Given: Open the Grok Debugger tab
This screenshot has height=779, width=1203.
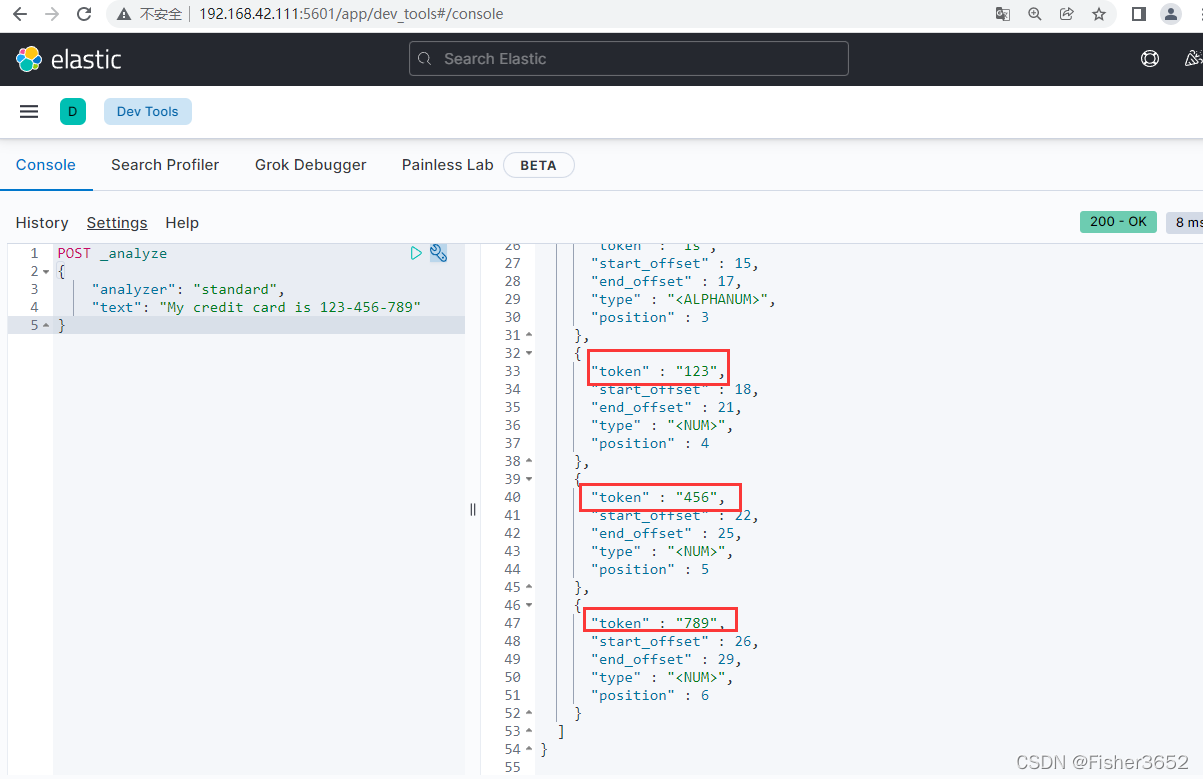Looking at the screenshot, I should (x=310, y=165).
